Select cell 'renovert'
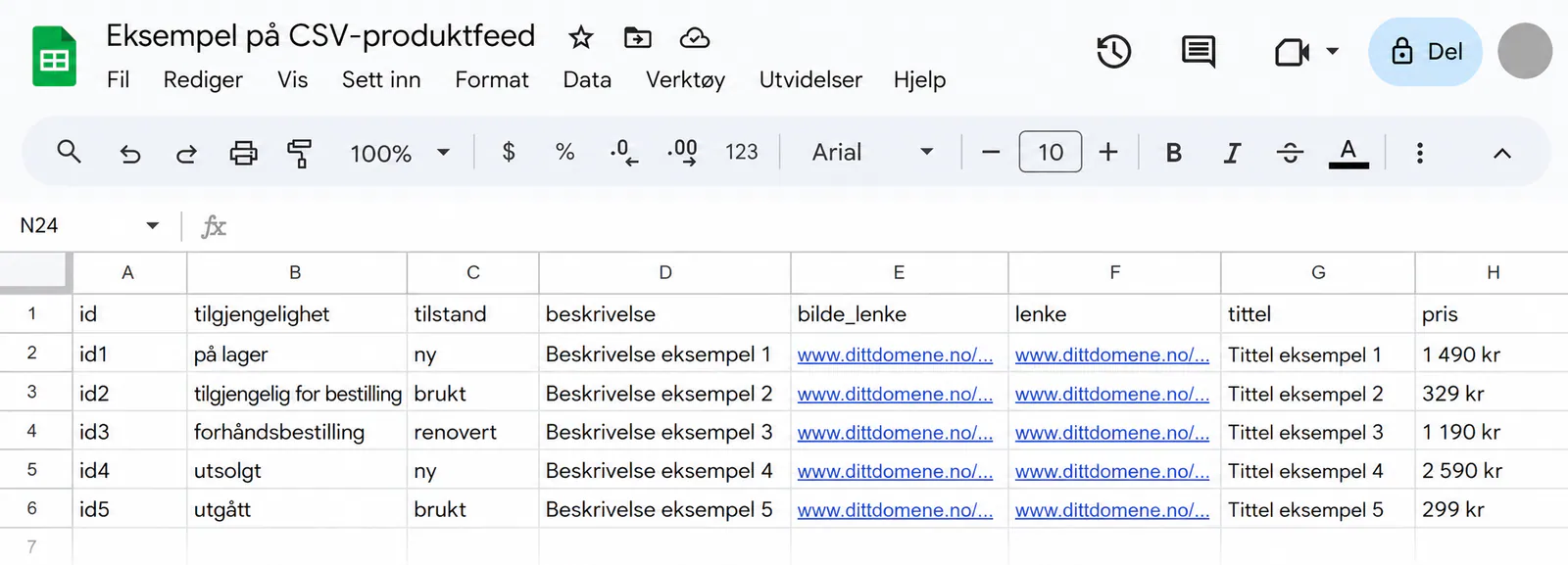Screen dimensions: 1568x565 (x=472, y=432)
